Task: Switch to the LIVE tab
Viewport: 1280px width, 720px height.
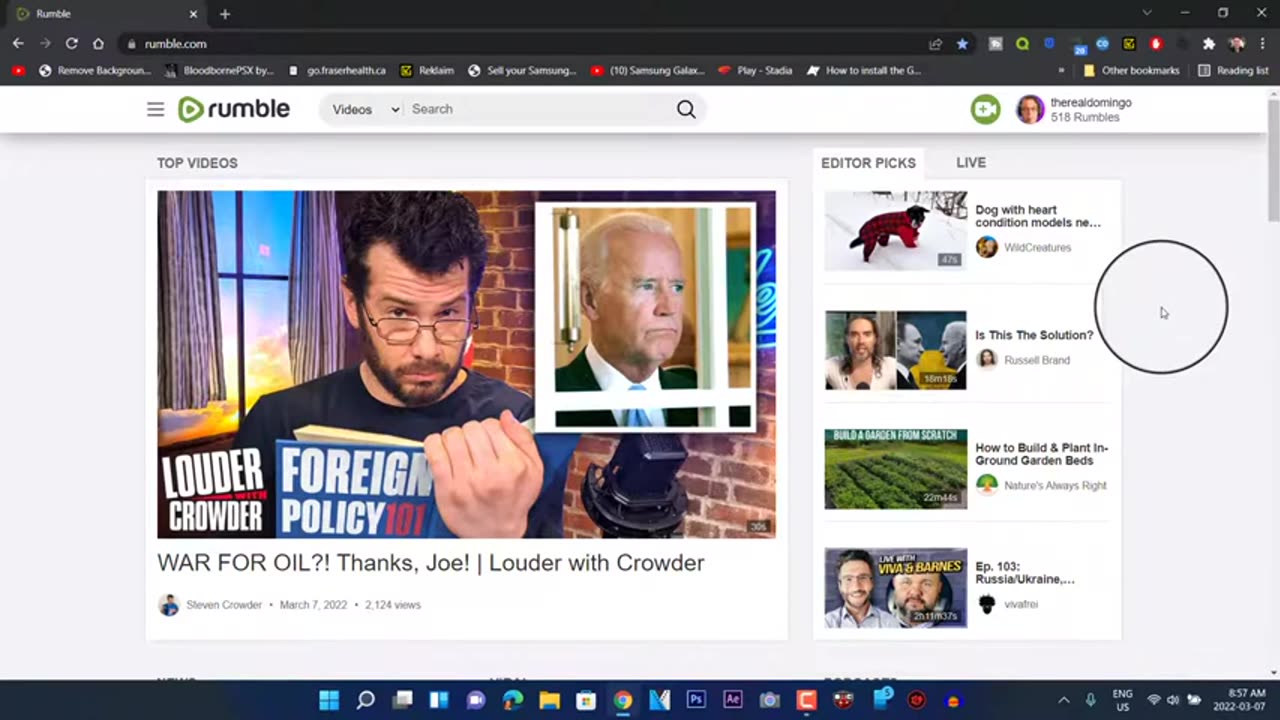Action: [x=971, y=162]
